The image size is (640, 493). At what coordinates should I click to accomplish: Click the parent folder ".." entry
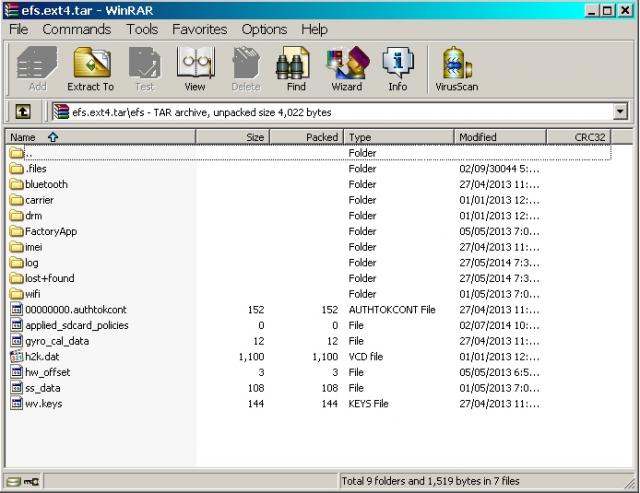(x=28, y=153)
